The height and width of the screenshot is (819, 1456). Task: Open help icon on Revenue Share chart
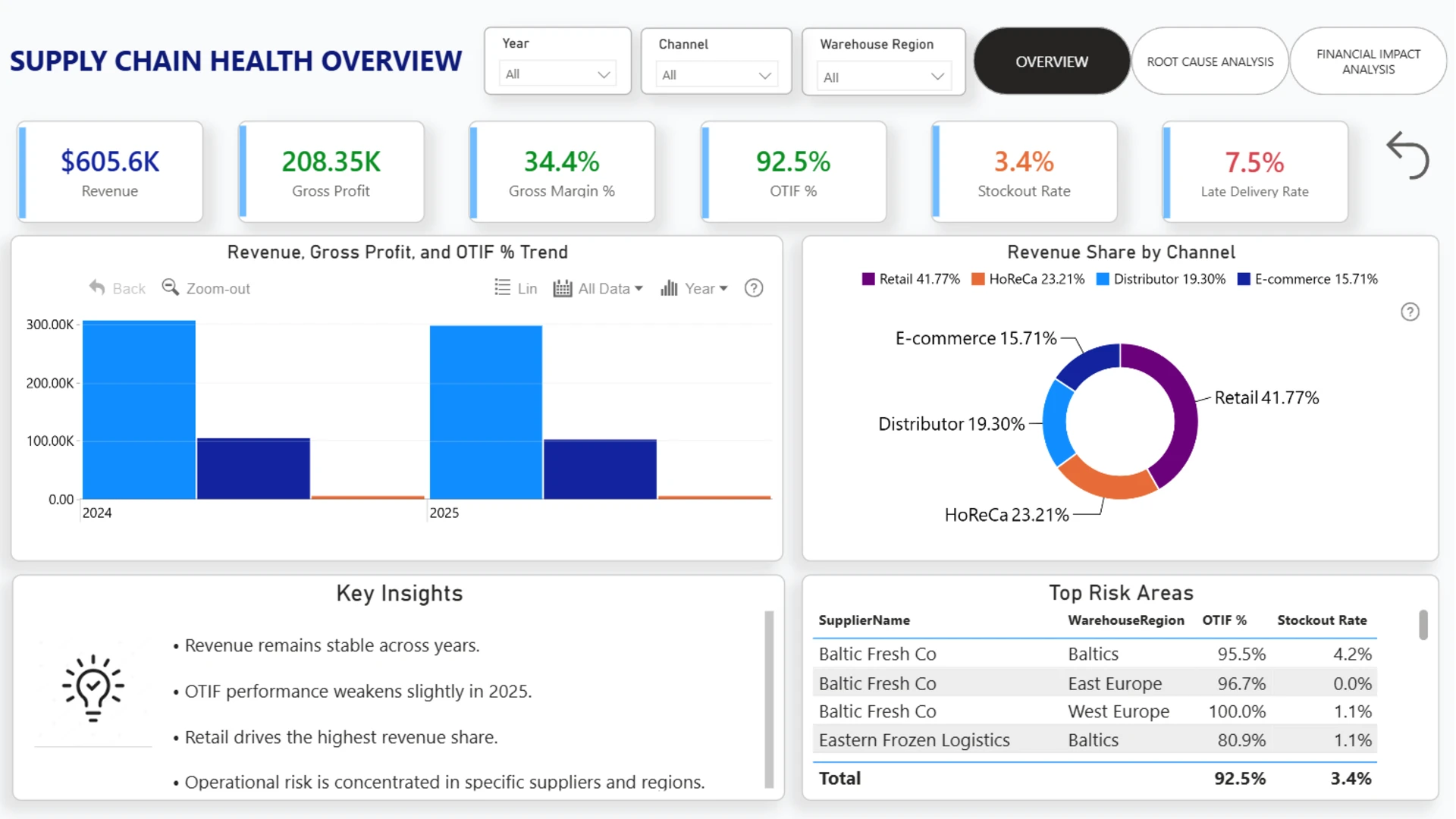coord(1410,312)
